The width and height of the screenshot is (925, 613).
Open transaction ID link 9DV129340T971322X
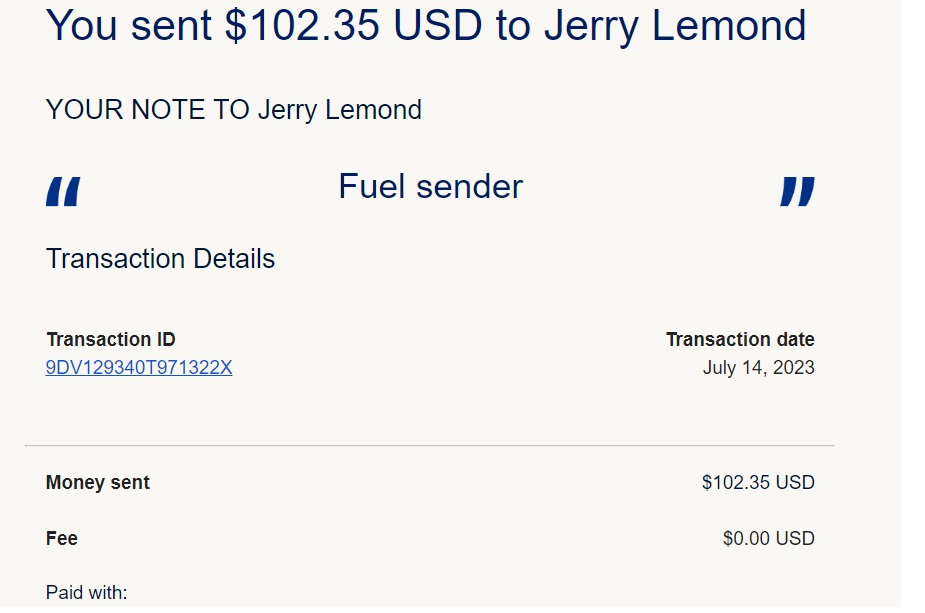pos(139,368)
